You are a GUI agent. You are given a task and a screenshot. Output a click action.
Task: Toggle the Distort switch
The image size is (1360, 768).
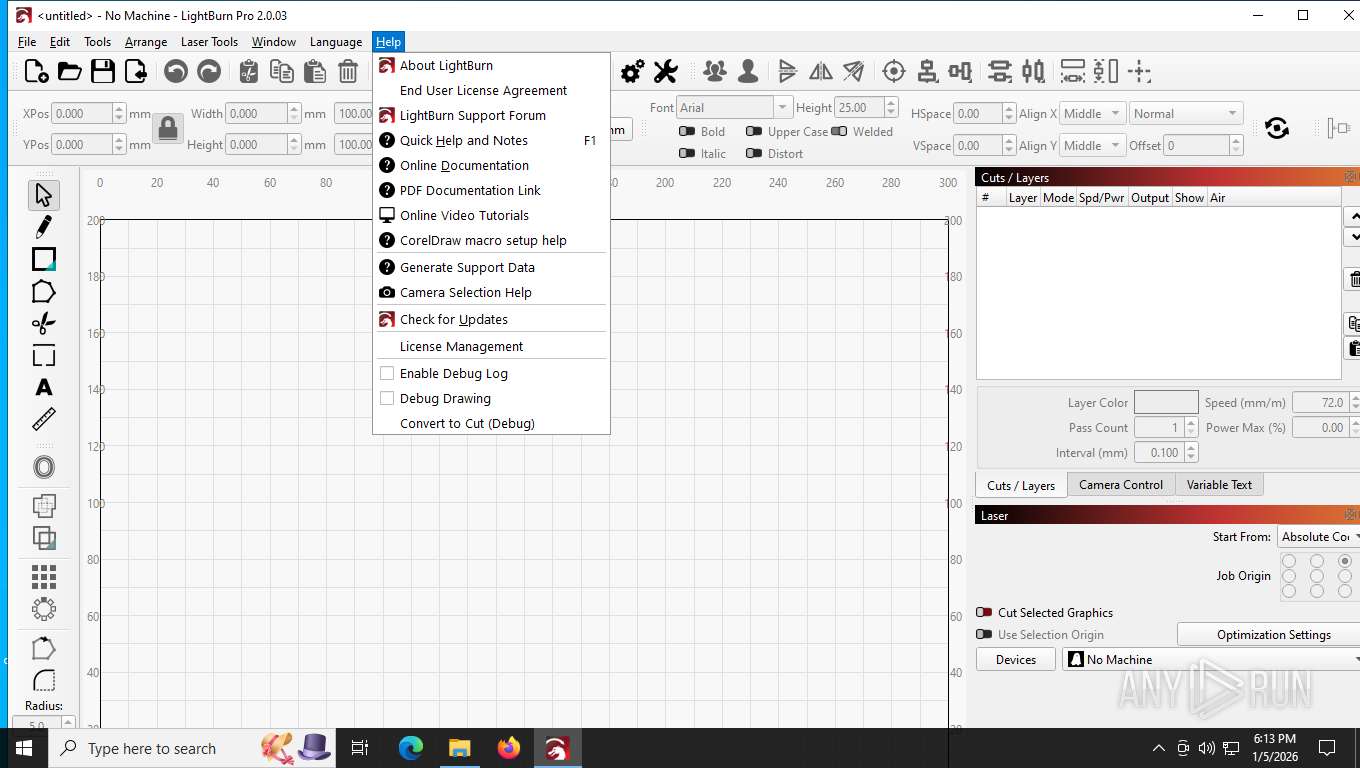(754, 154)
